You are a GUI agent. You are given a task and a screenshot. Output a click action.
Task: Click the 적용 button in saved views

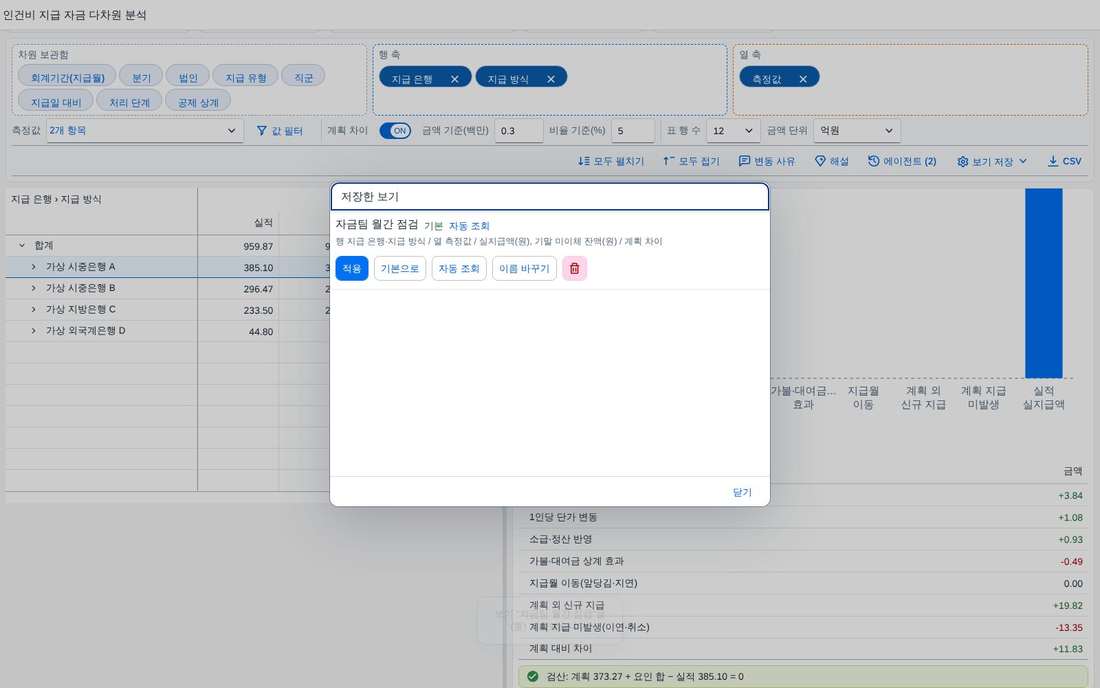point(351,269)
